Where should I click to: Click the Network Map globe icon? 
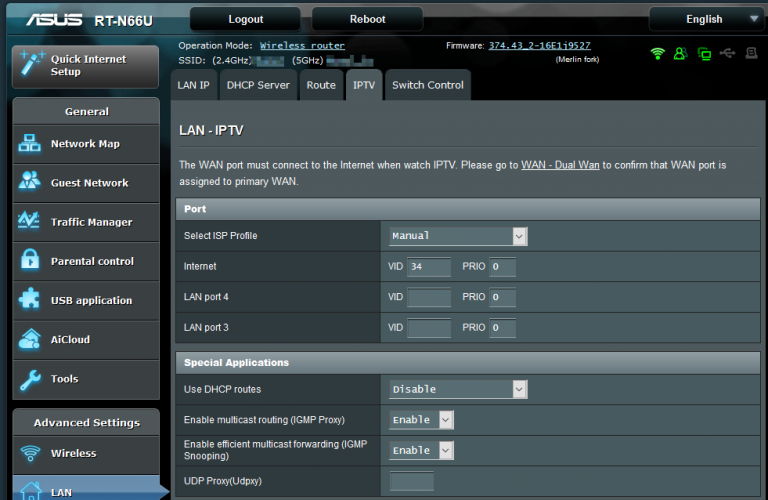click(x=30, y=144)
